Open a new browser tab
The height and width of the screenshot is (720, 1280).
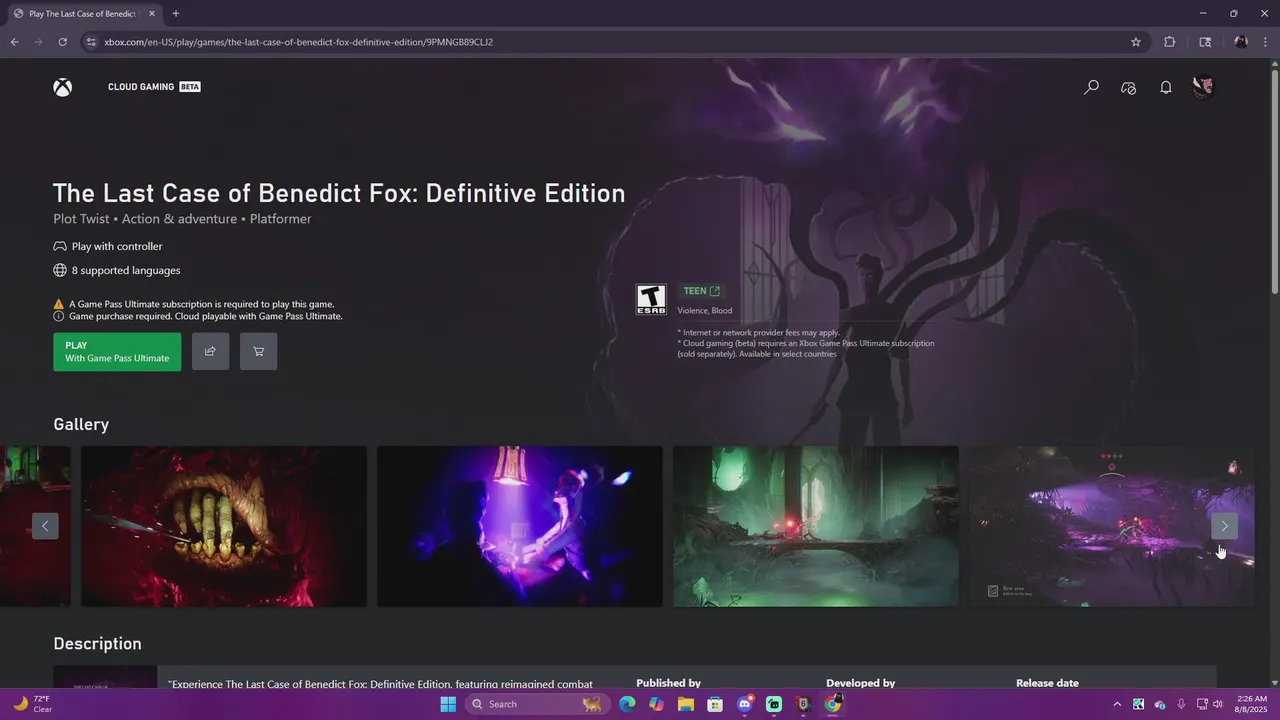click(x=176, y=14)
